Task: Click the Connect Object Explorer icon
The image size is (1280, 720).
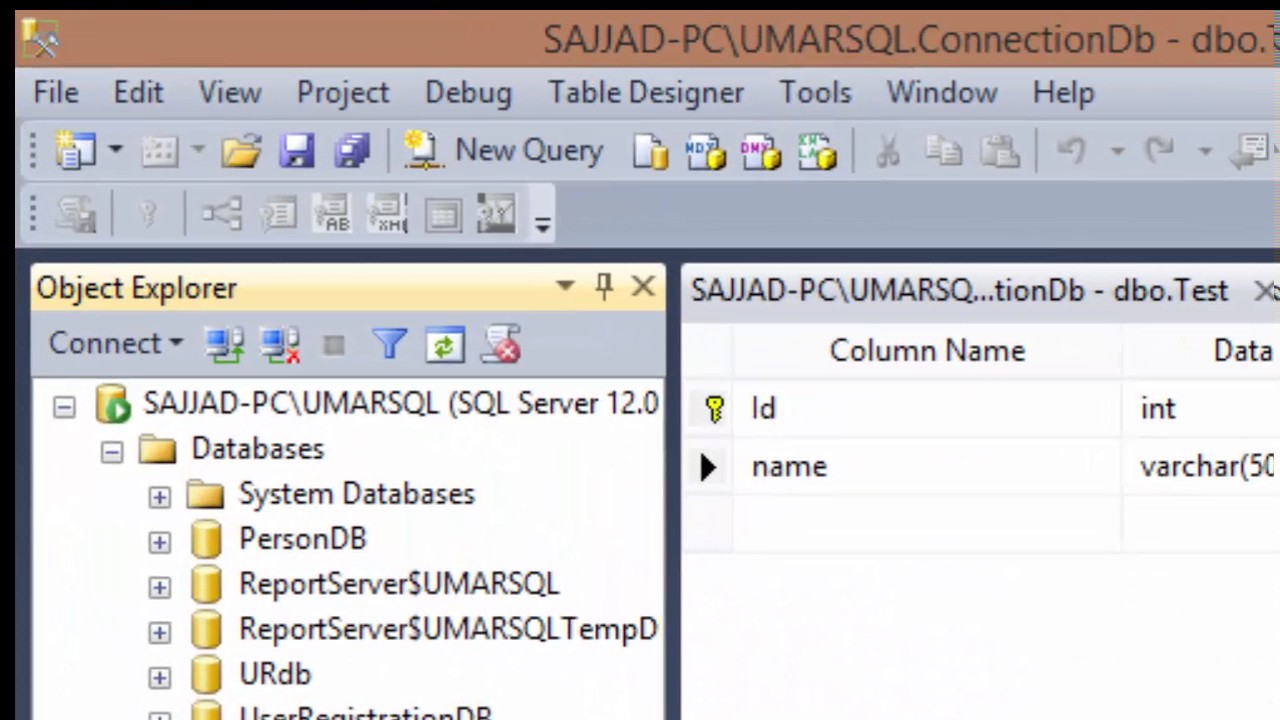Action: [x=225, y=345]
